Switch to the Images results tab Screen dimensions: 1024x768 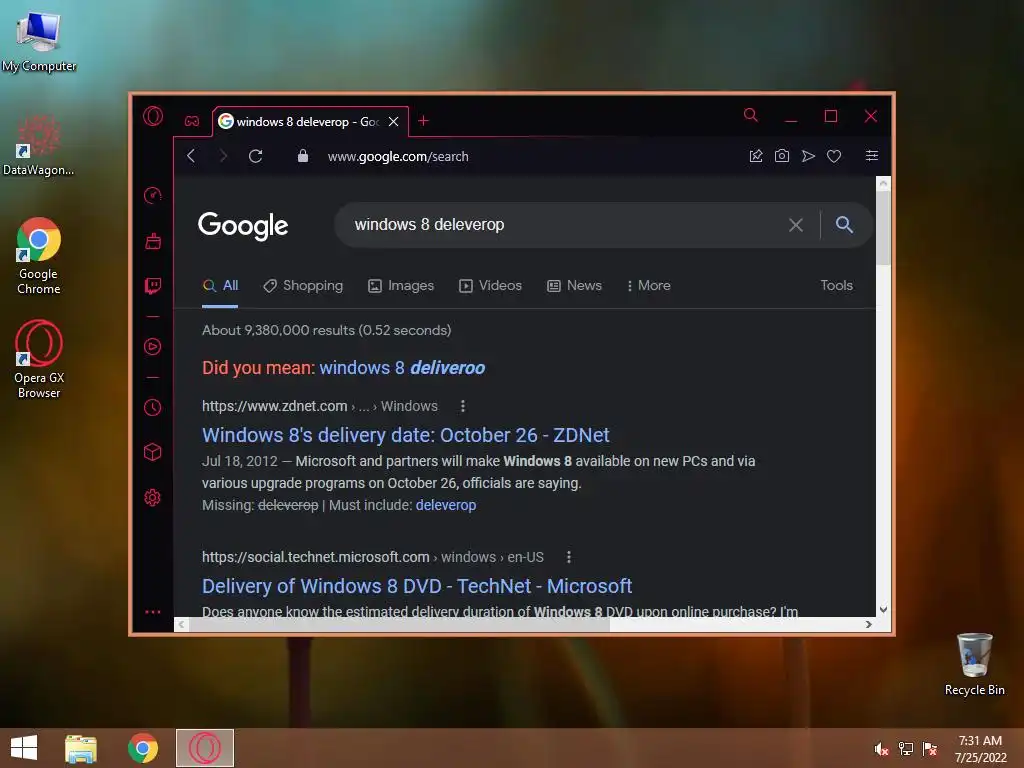click(x=401, y=285)
